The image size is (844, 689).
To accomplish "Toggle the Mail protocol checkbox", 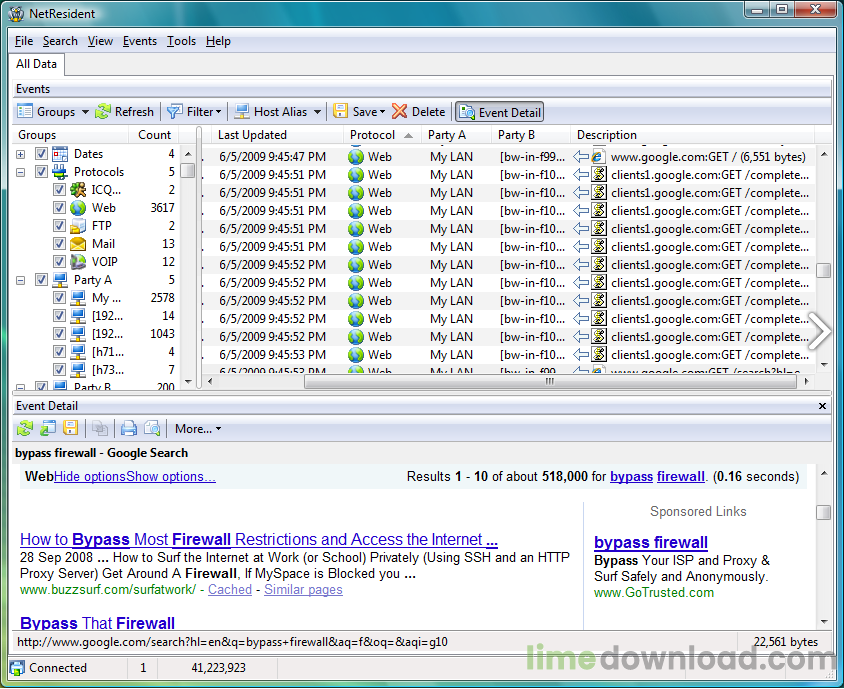I will (x=60, y=244).
